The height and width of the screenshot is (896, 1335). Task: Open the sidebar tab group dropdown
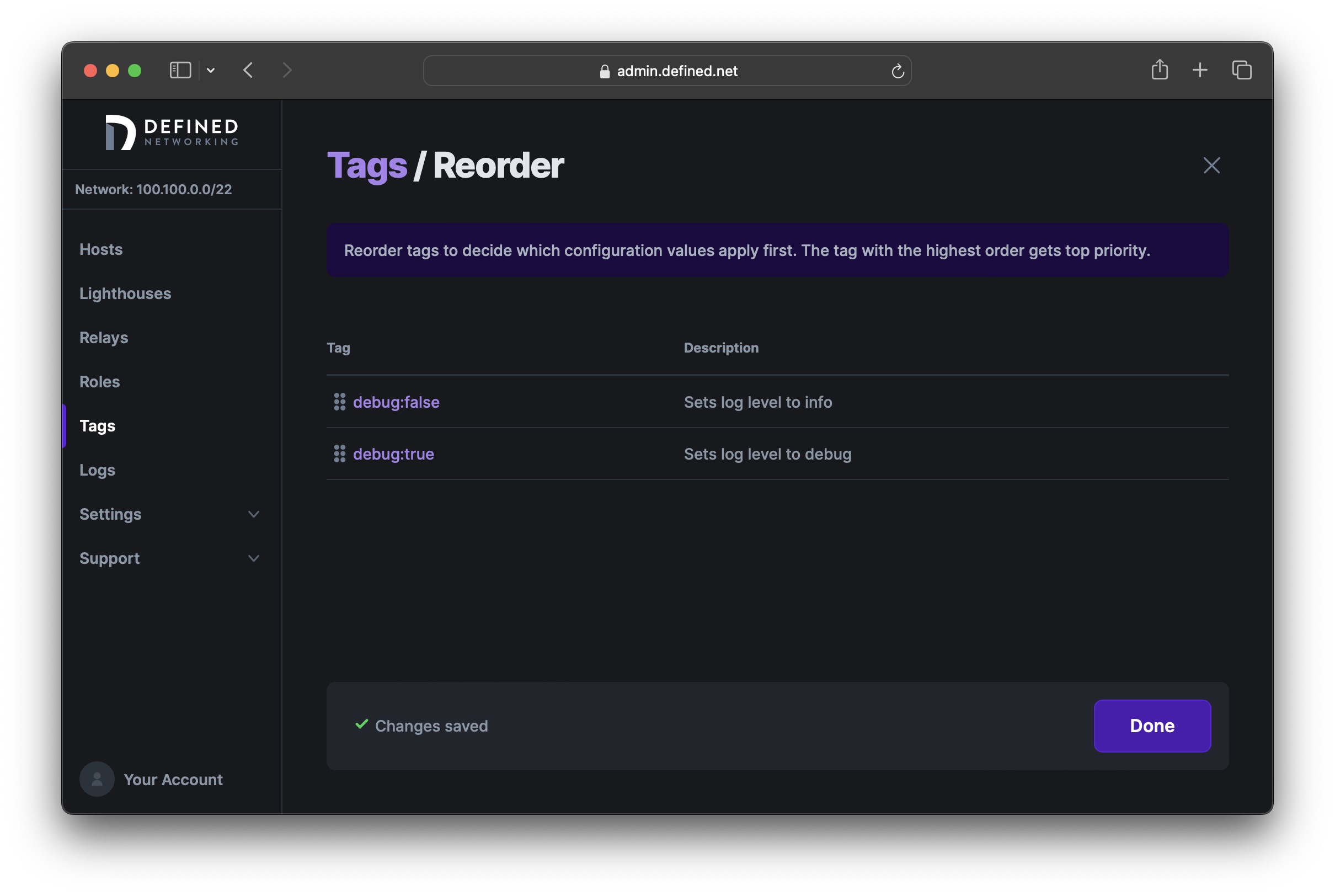tap(211, 70)
